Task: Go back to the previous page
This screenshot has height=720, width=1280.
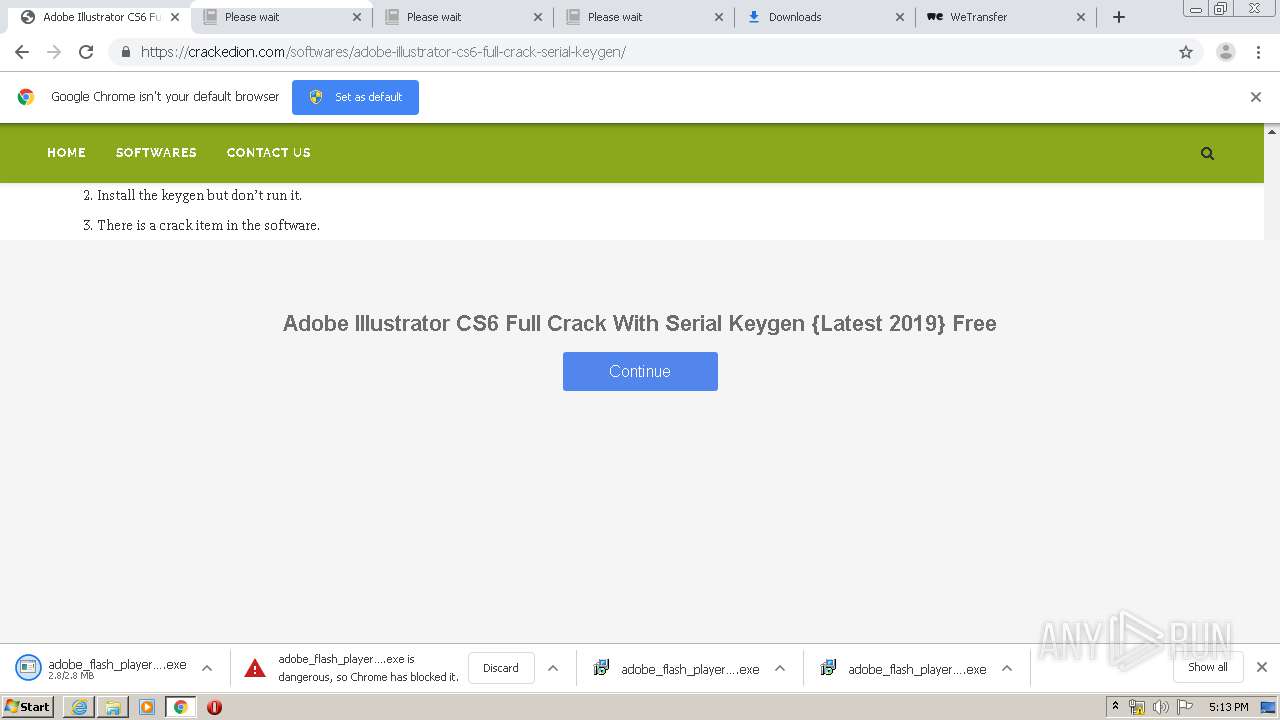Action: [x=22, y=52]
